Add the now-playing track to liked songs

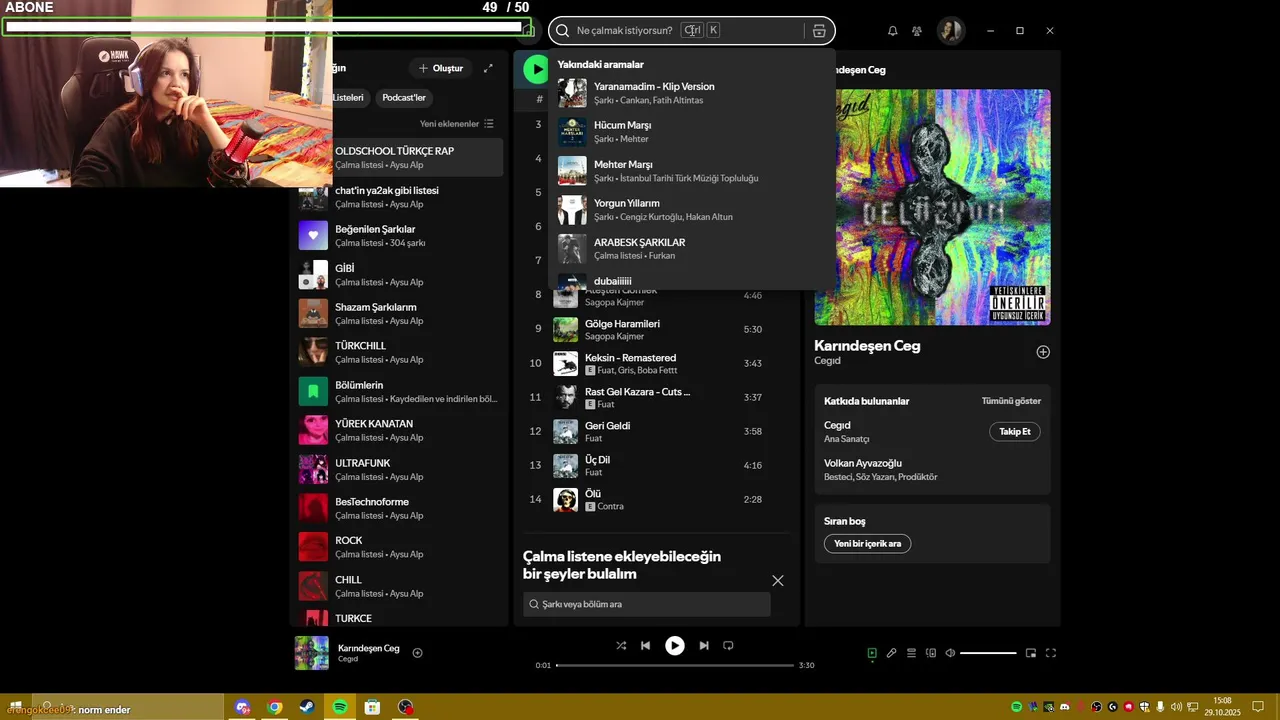[x=417, y=653]
